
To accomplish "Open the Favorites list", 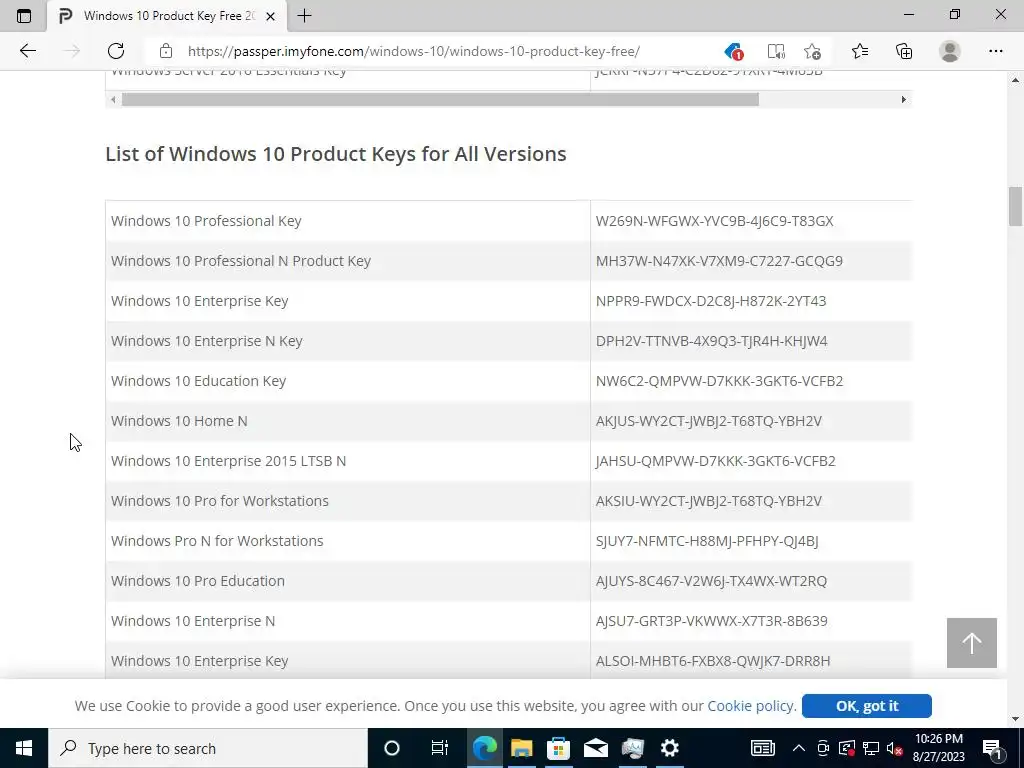I will (x=859, y=51).
